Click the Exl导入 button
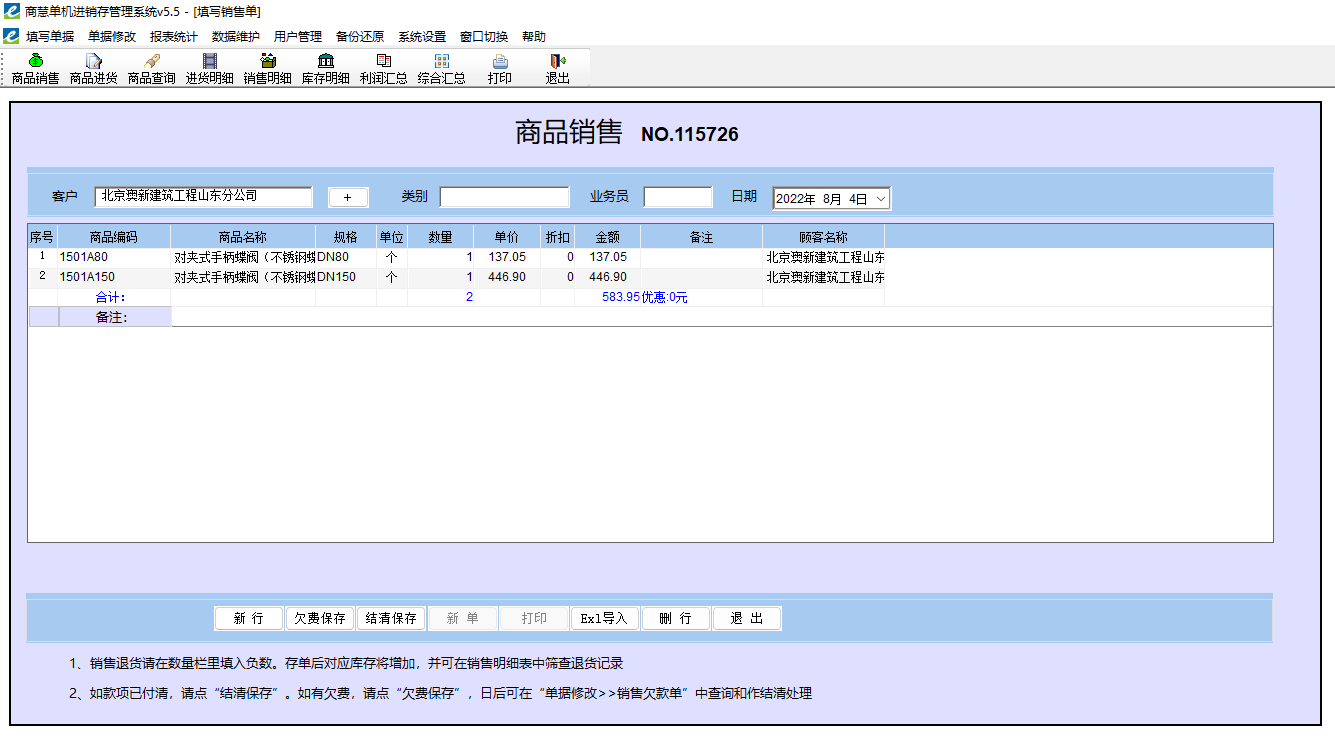The width and height of the screenshot is (1335, 747). tap(604, 619)
